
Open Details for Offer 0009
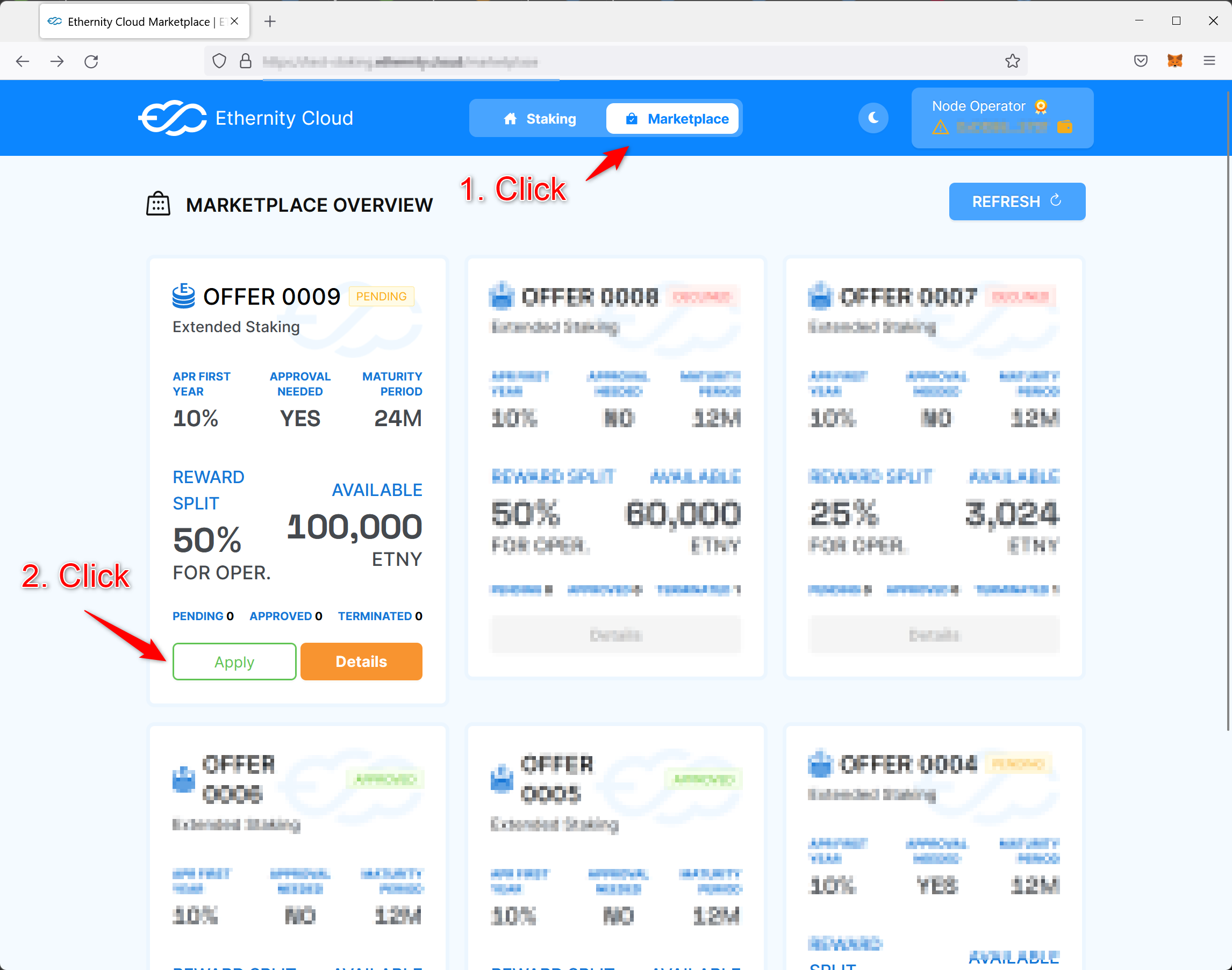pos(361,662)
